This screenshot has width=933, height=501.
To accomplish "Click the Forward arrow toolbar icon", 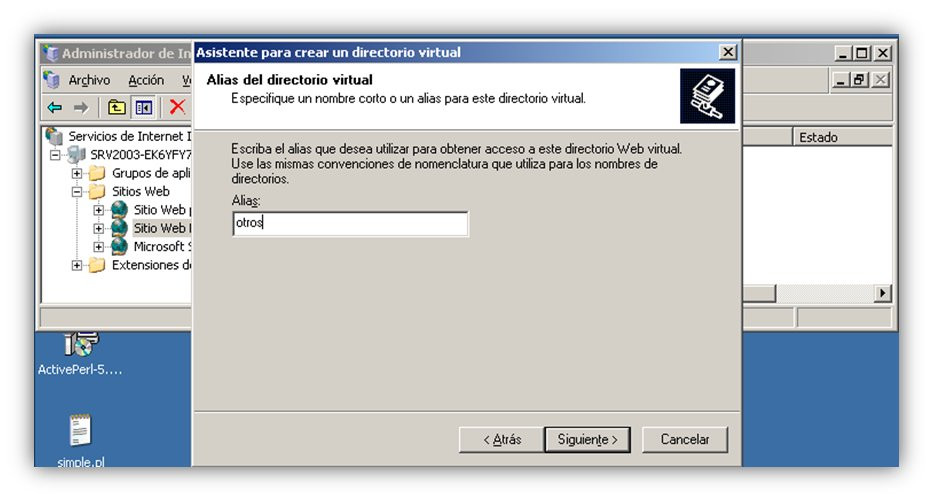I will (x=81, y=108).
